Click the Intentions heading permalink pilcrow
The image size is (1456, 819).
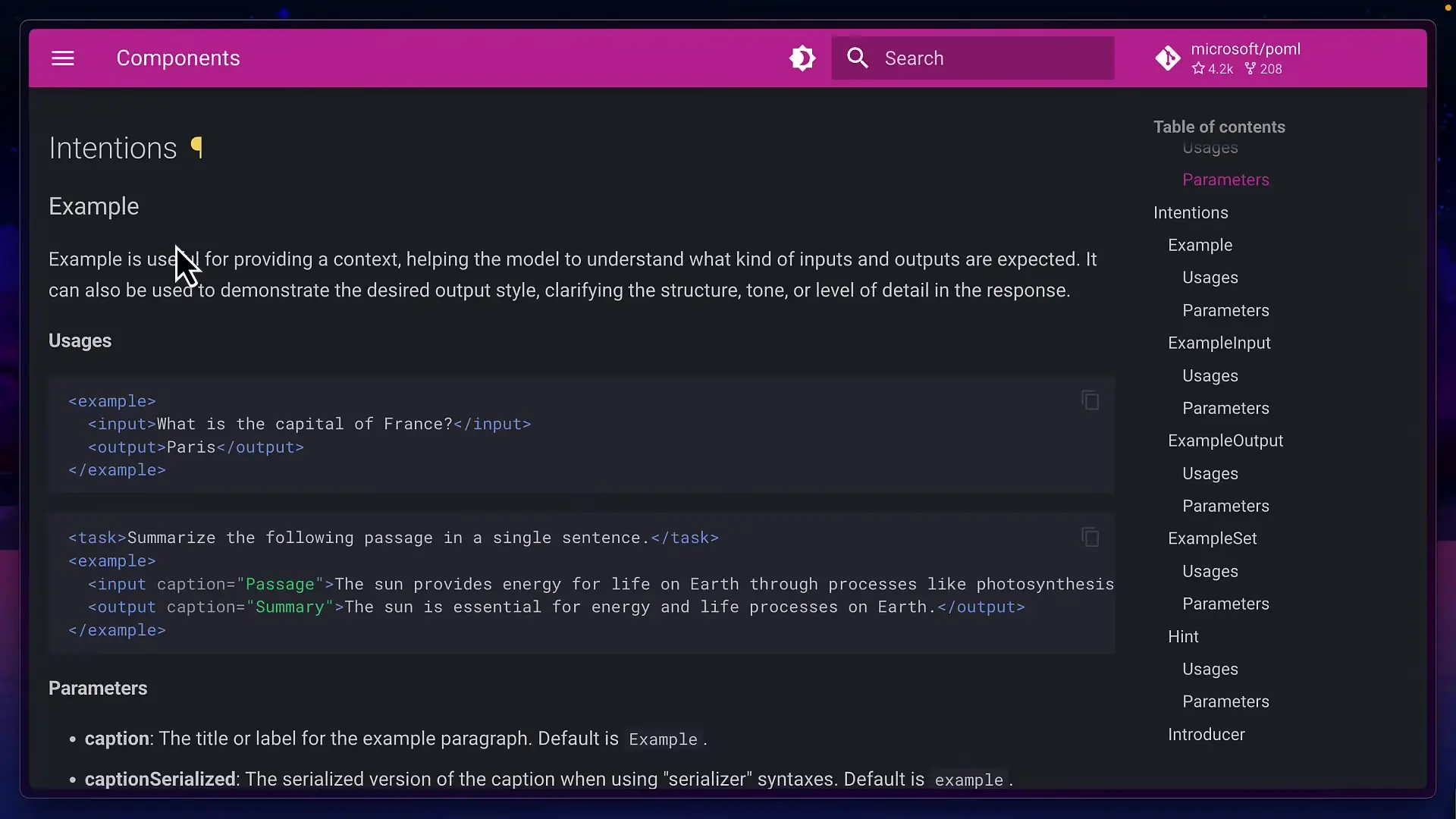pos(197,147)
